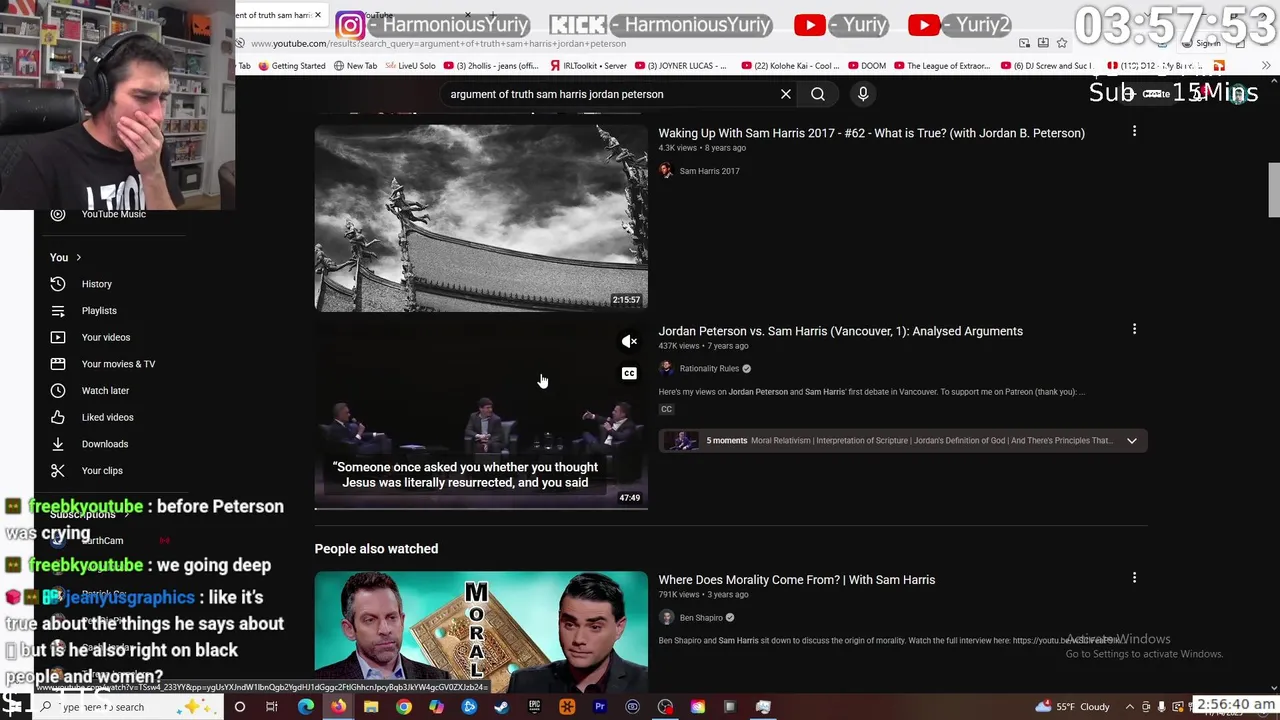Show hidden system tray icons

tap(1130, 707)
